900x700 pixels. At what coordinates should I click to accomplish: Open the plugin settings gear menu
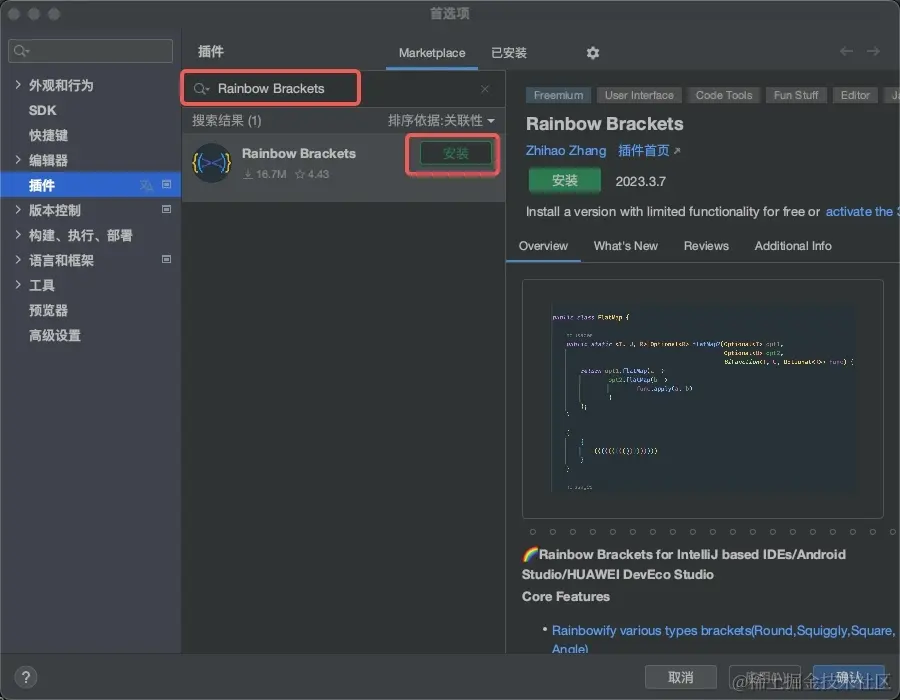pyautogui.click(x=592, y=53)
